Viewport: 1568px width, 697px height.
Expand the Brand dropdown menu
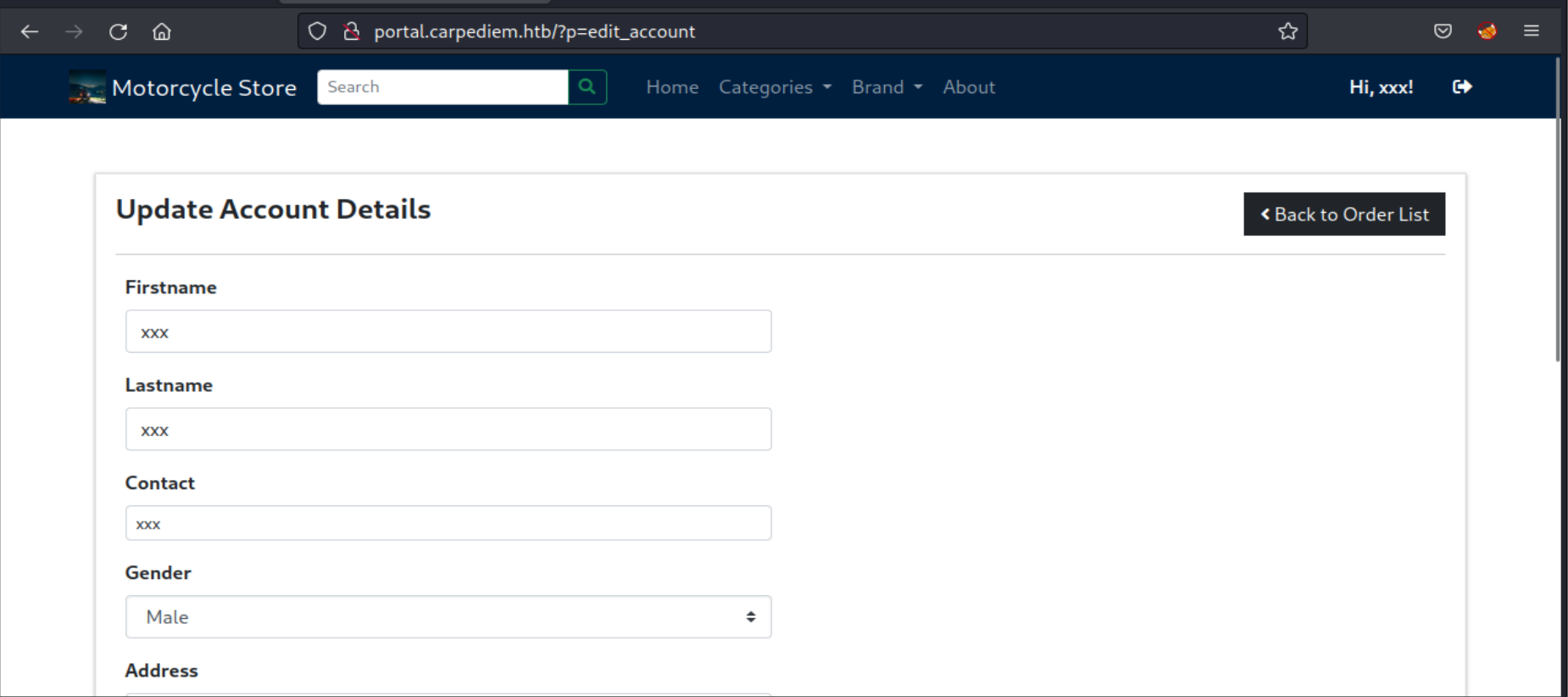887,86
